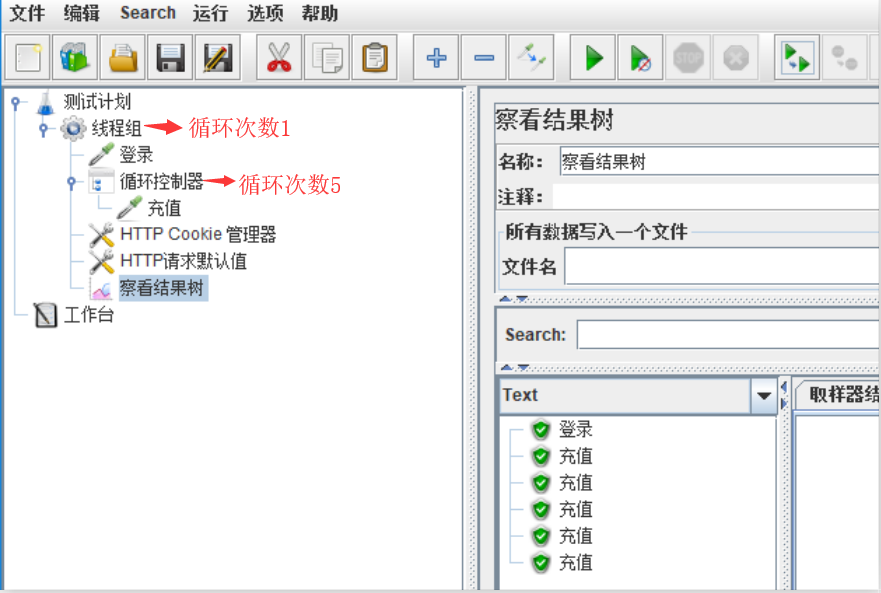This screenshot has width=881, height=593.
Task: Remove element using minus icon
Action: point(484,57)
